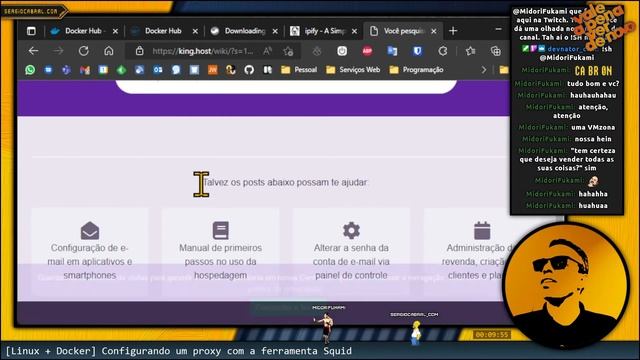Activate the Read aloud icon
Image resolution: width=640 pixels, height=360 pixels.
[267, 51]
